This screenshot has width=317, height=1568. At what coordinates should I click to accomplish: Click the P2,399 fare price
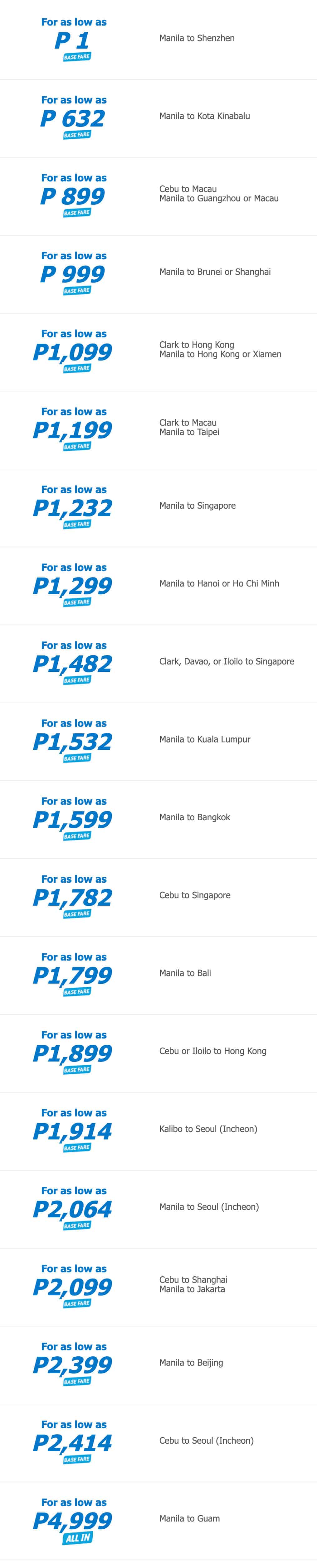[73, 1365]
